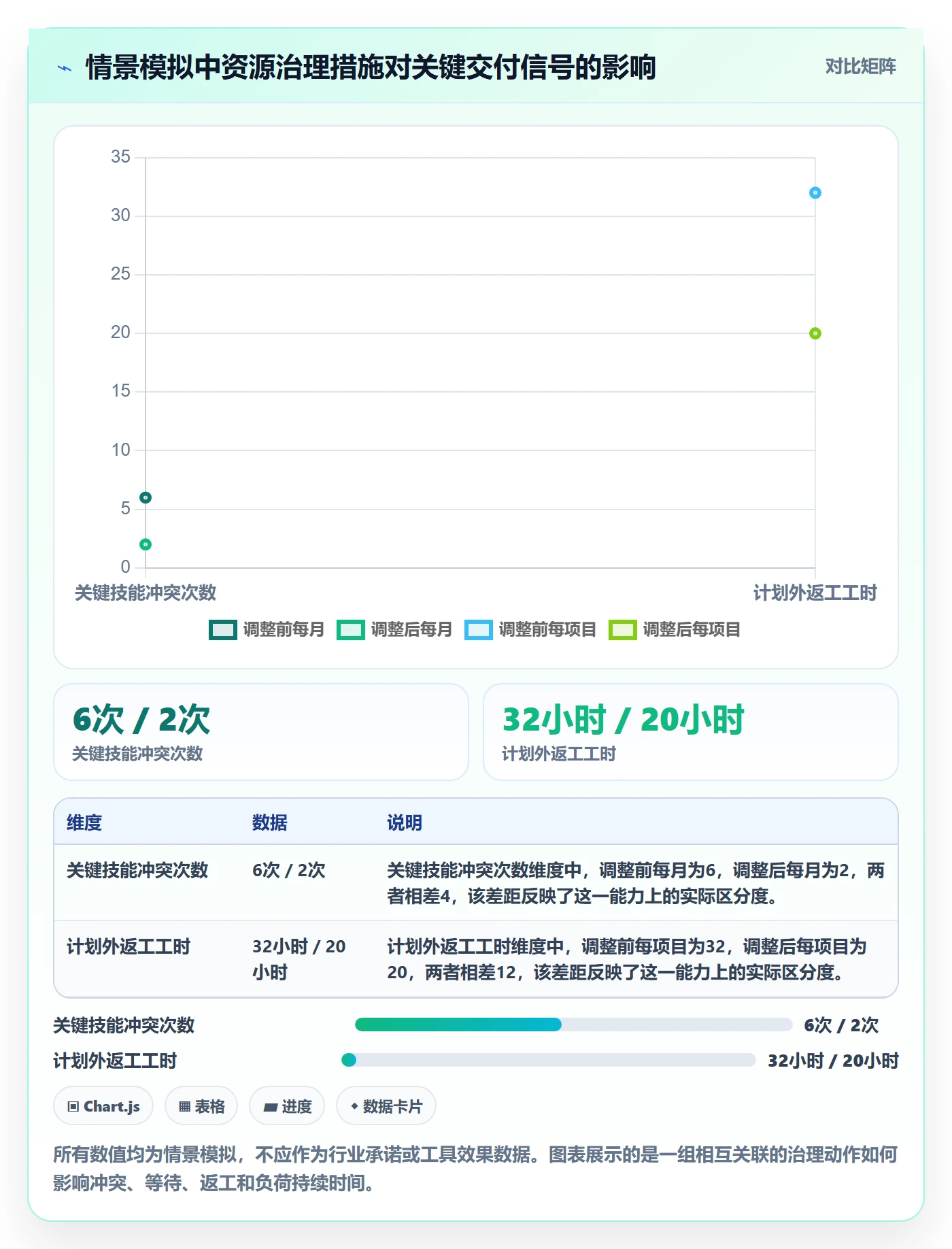
Task: Select the 32小时 / 20小时 data card
Action: click(x=691, y=732)
